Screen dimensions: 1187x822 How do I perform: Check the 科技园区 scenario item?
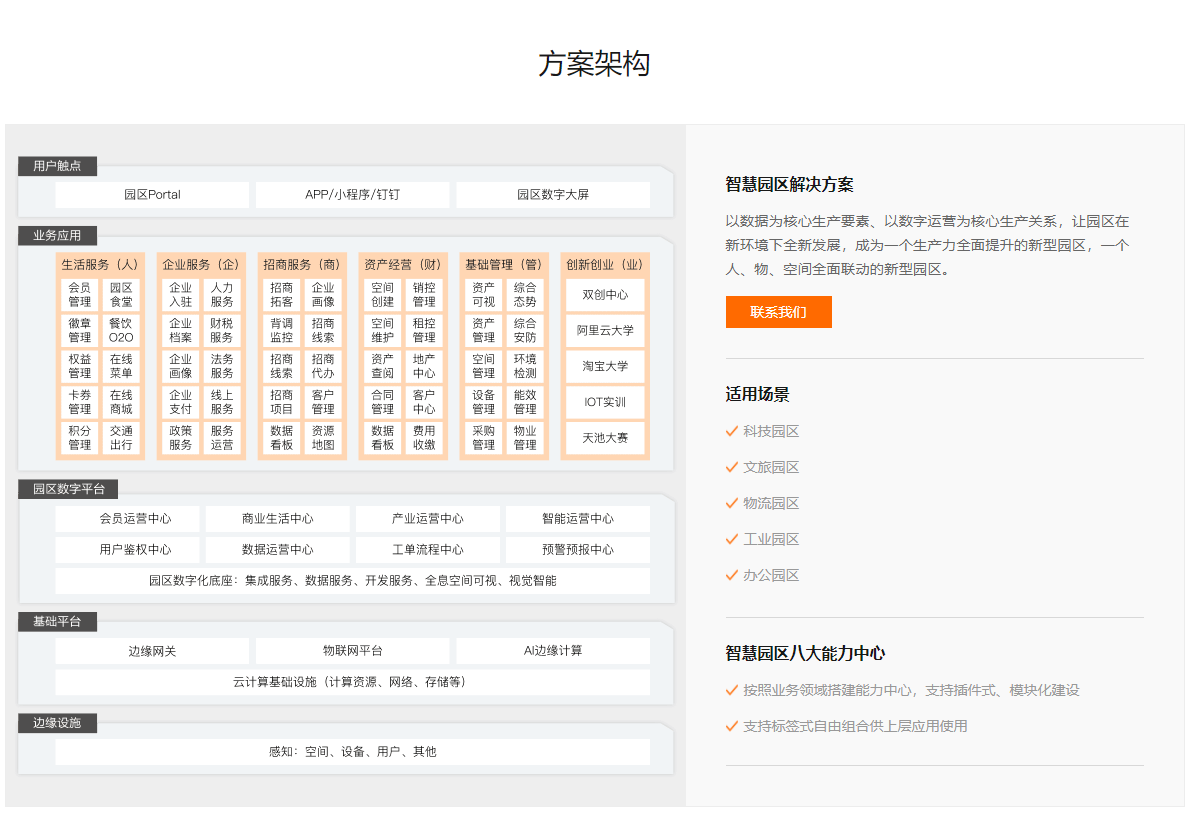click(x=770, y=431)
